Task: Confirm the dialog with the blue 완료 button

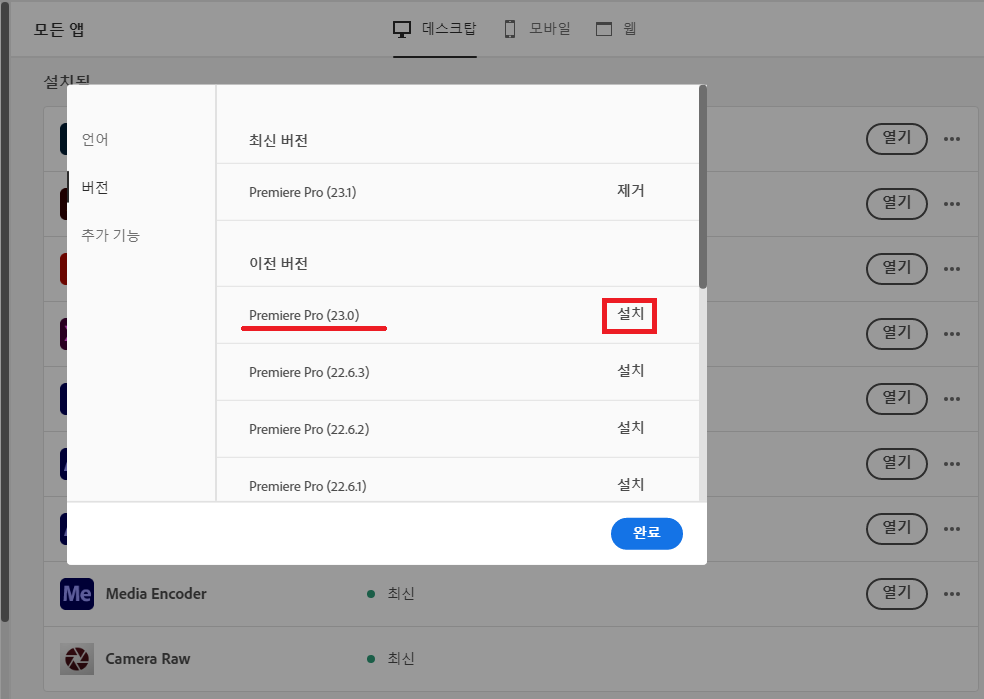Action: tap(646, 533)
